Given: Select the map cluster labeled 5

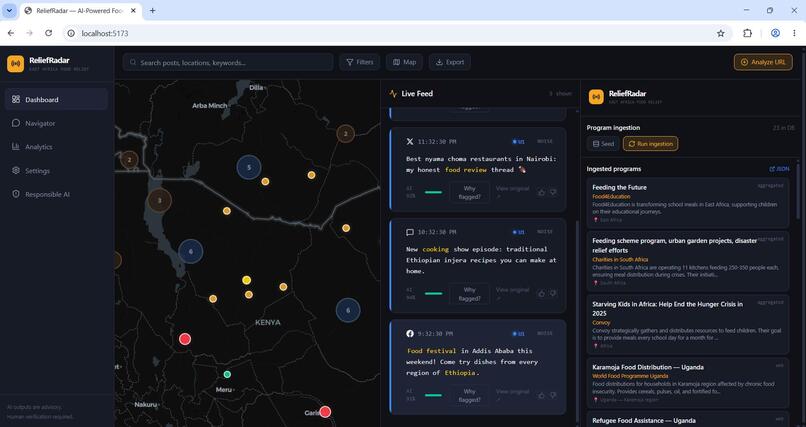Looking at the screenshot, I should point(249,168).
